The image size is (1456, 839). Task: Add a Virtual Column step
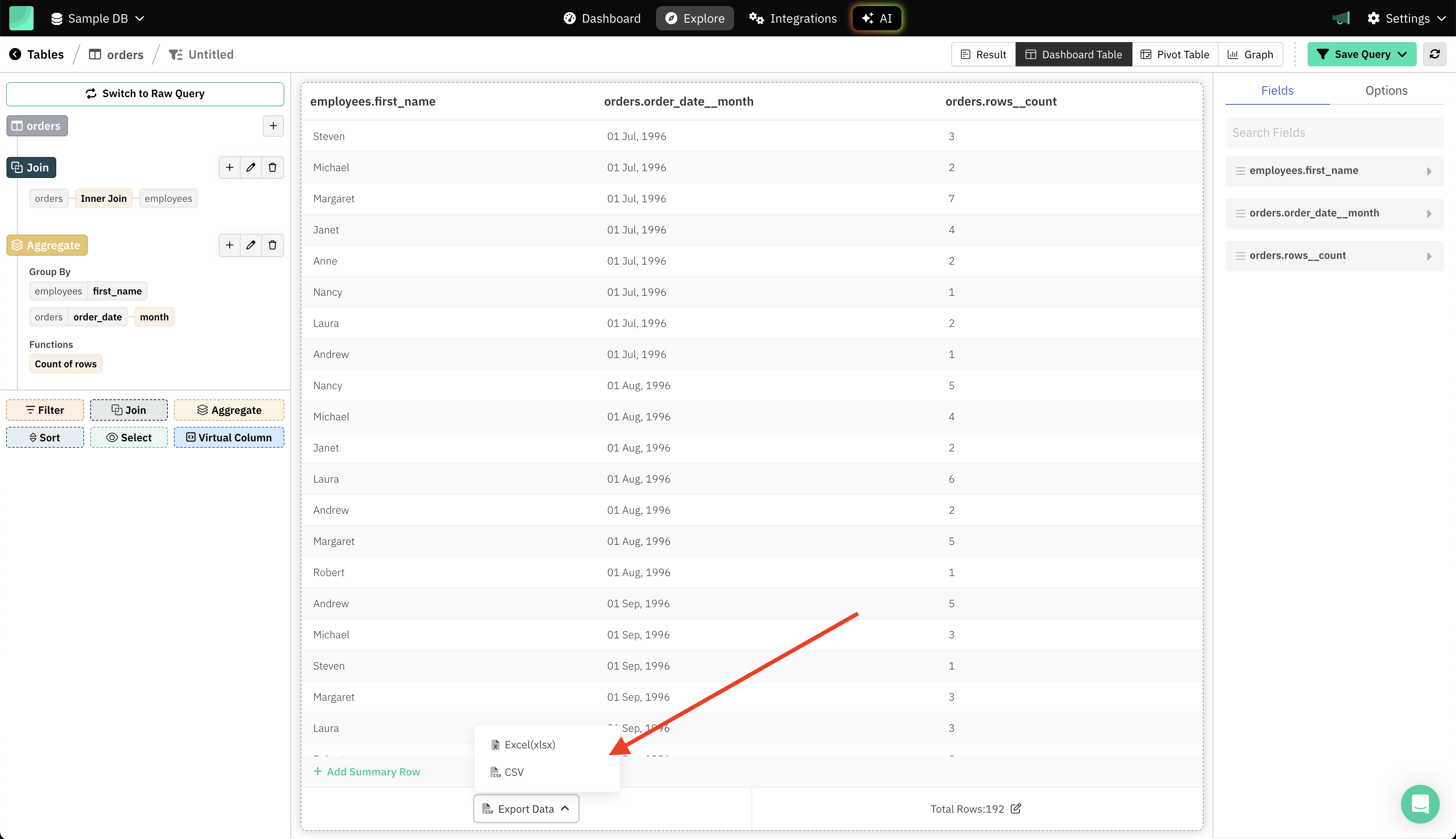click(x=229, y=437)
